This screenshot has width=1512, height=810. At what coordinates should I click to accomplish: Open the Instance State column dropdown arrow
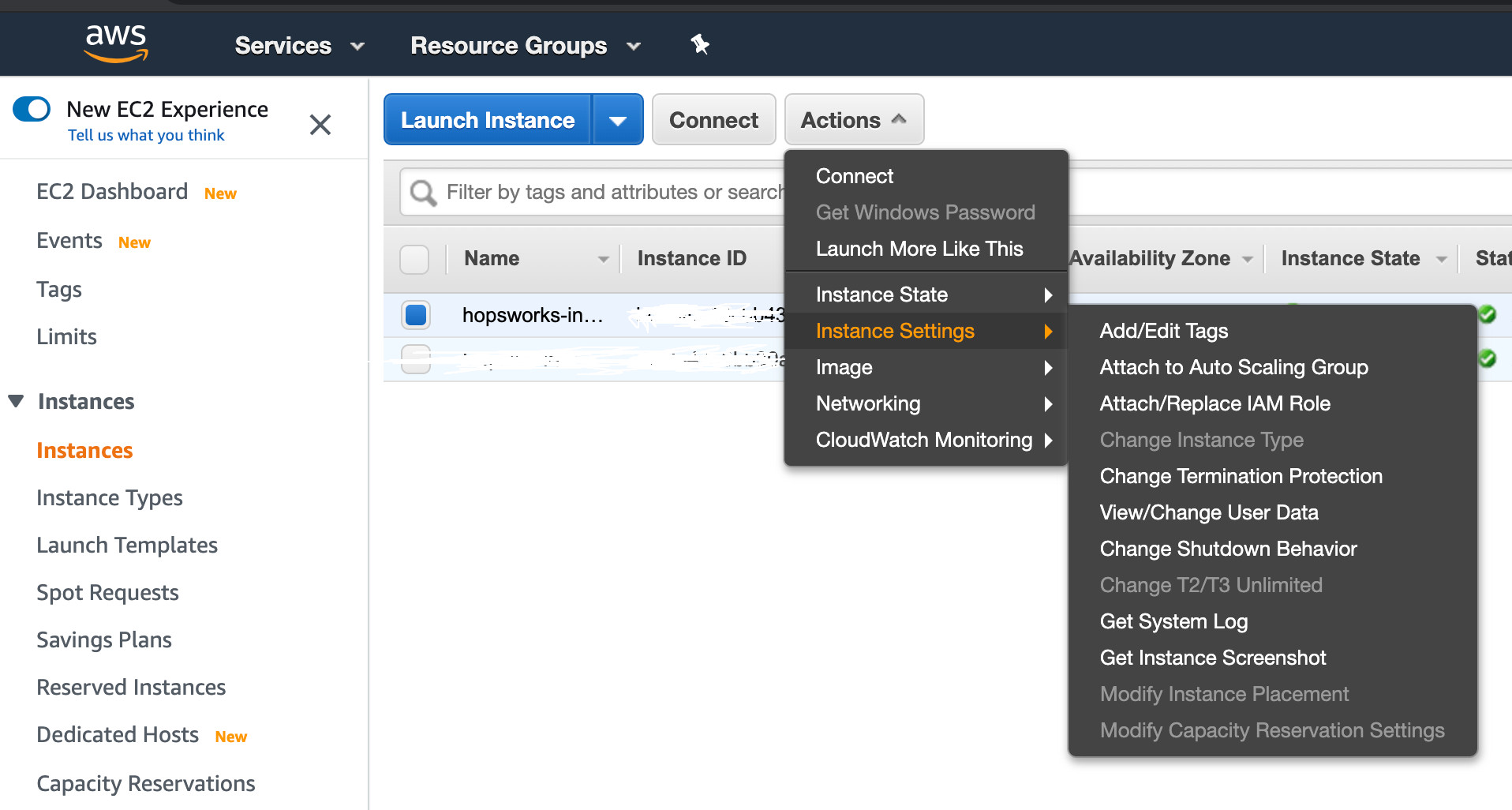click(1441, 259)
